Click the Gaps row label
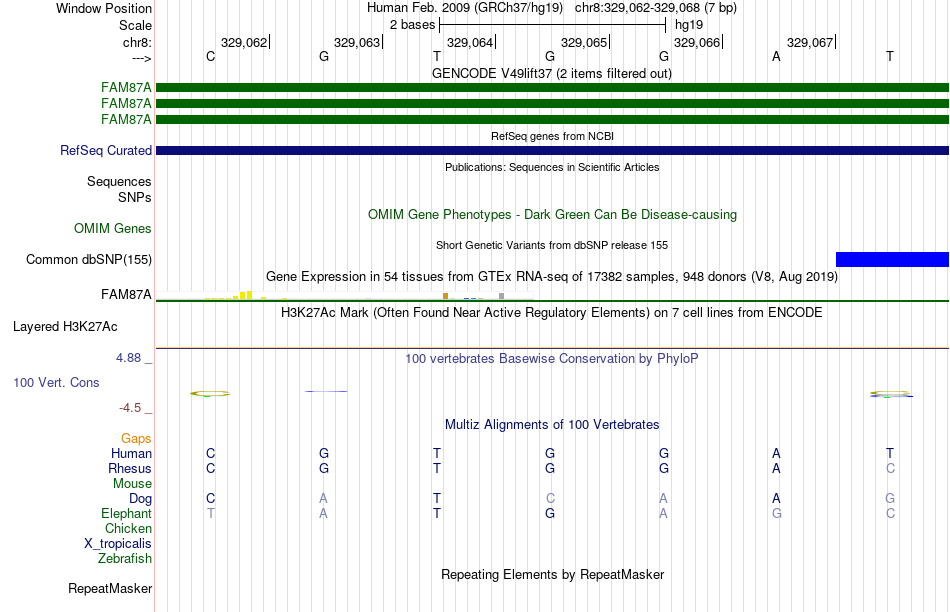The width and height of the screenshot is (950, 612). pos(136,439)
